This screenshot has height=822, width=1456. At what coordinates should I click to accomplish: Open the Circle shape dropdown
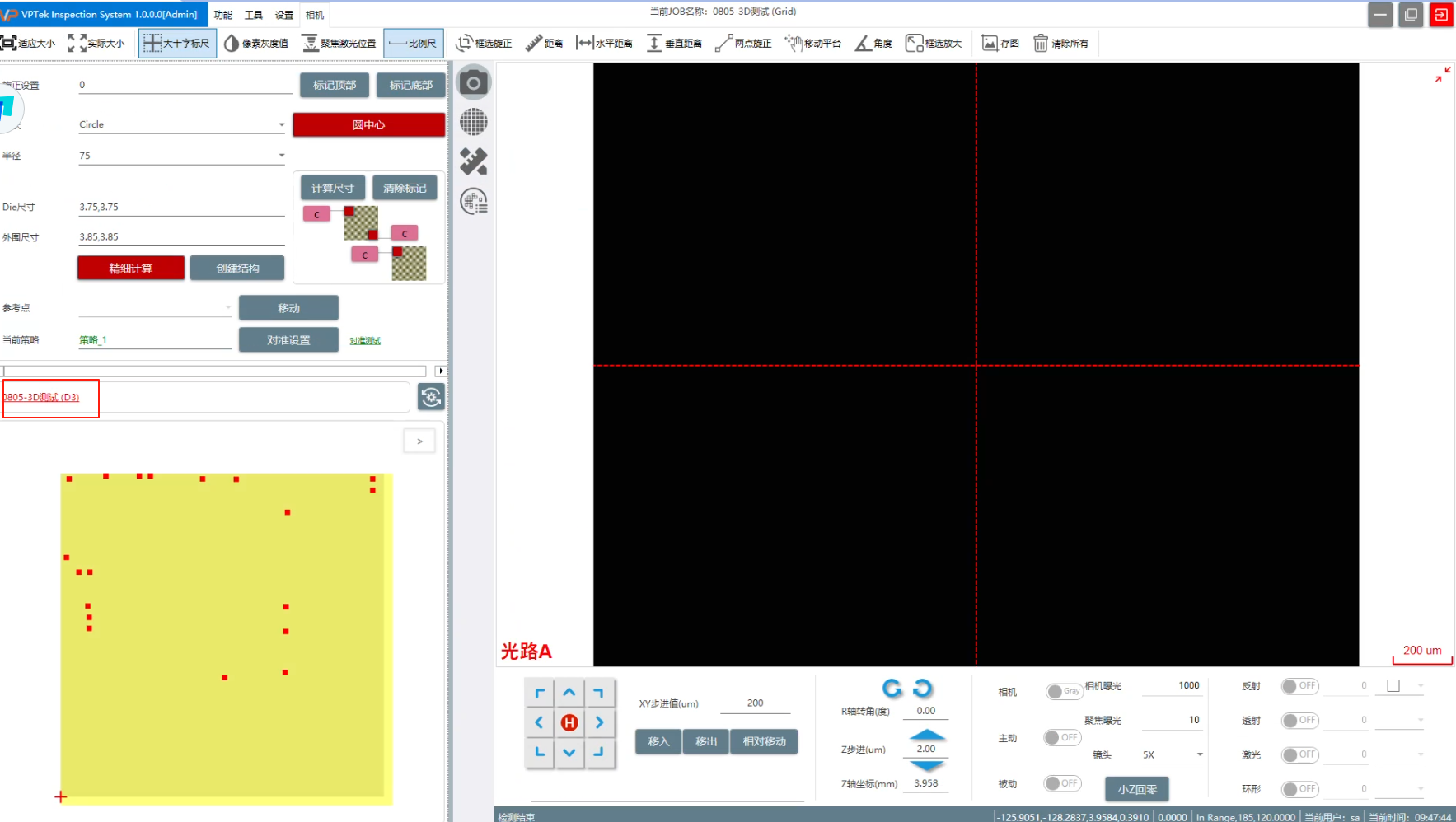click(x=181, y=125)
